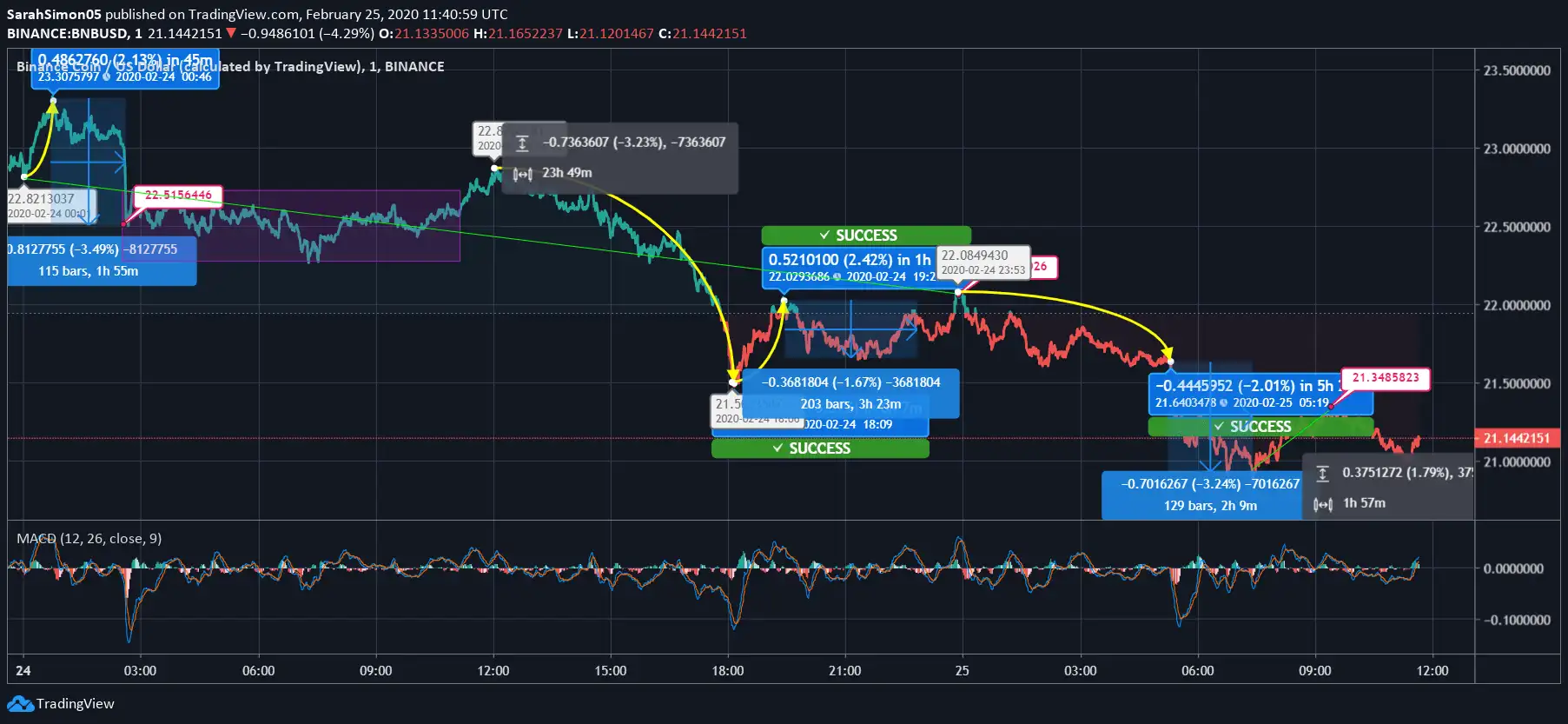Click the MACD (12, 26, close, 9) indicator label
Image resolution: width=1568 pixels, height=724 pixels.
coord(89,539)
